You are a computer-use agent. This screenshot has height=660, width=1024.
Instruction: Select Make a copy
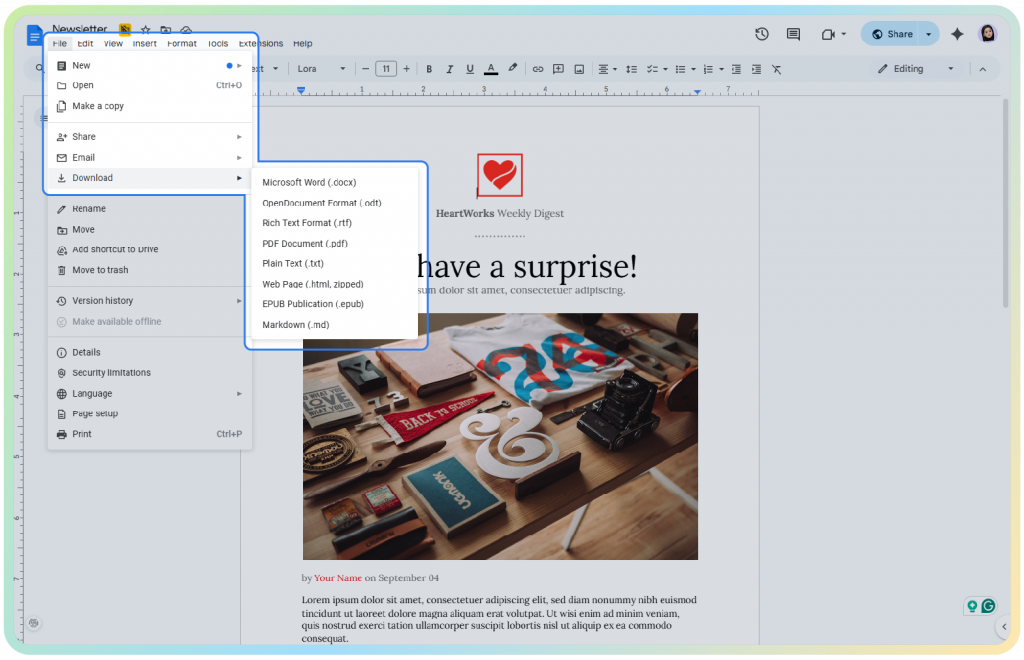150,106
